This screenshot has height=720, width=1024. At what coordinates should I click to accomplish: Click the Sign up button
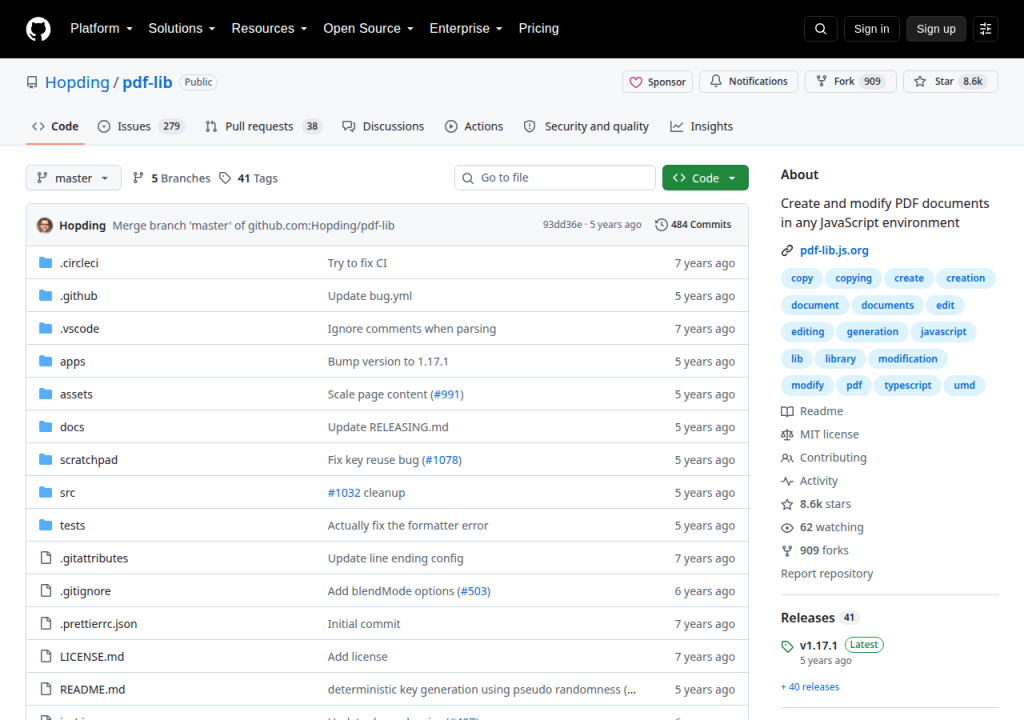tap(936, 29)
